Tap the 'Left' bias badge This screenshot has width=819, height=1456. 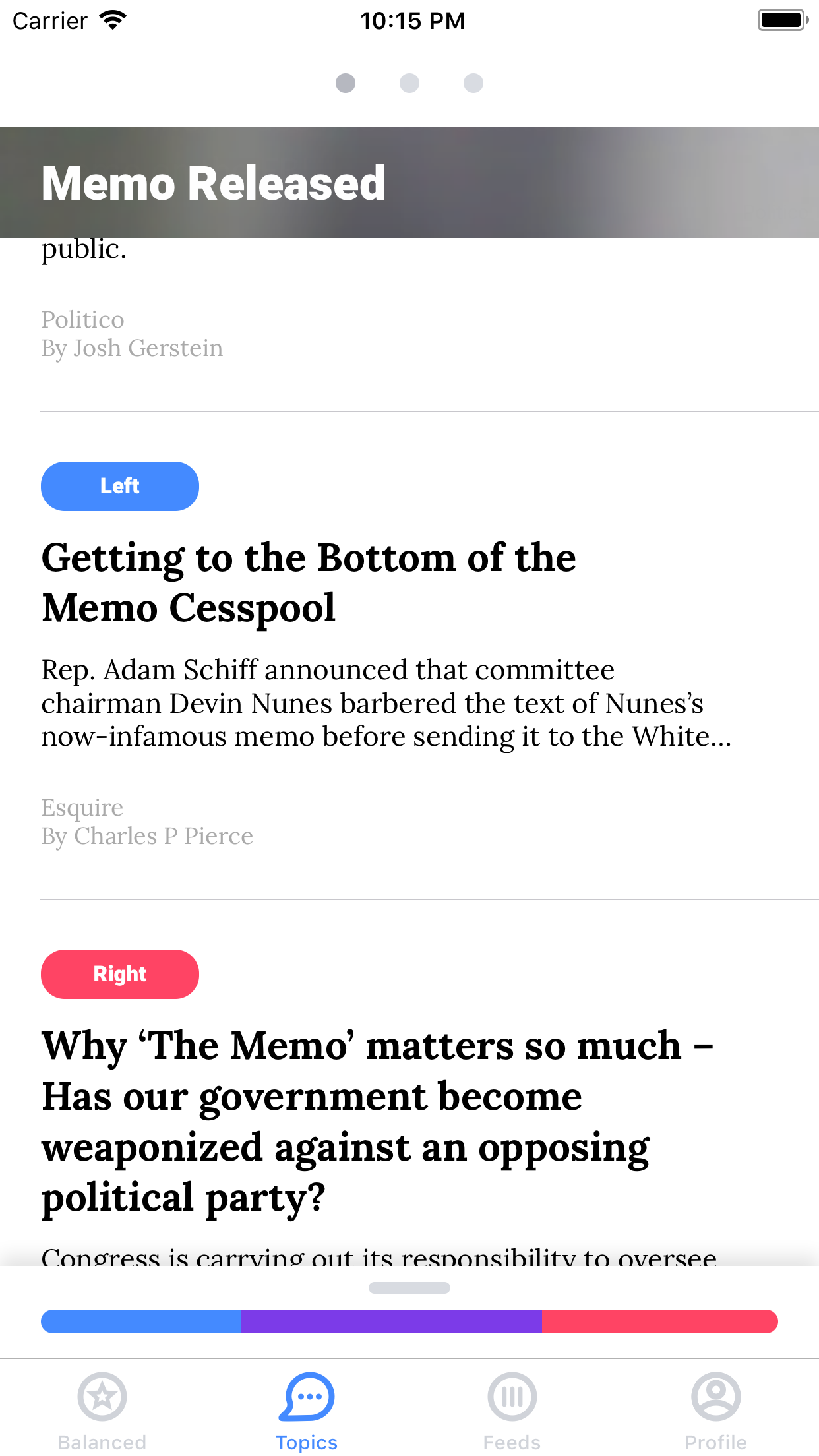pyautogui.click(x=119, y=486)
